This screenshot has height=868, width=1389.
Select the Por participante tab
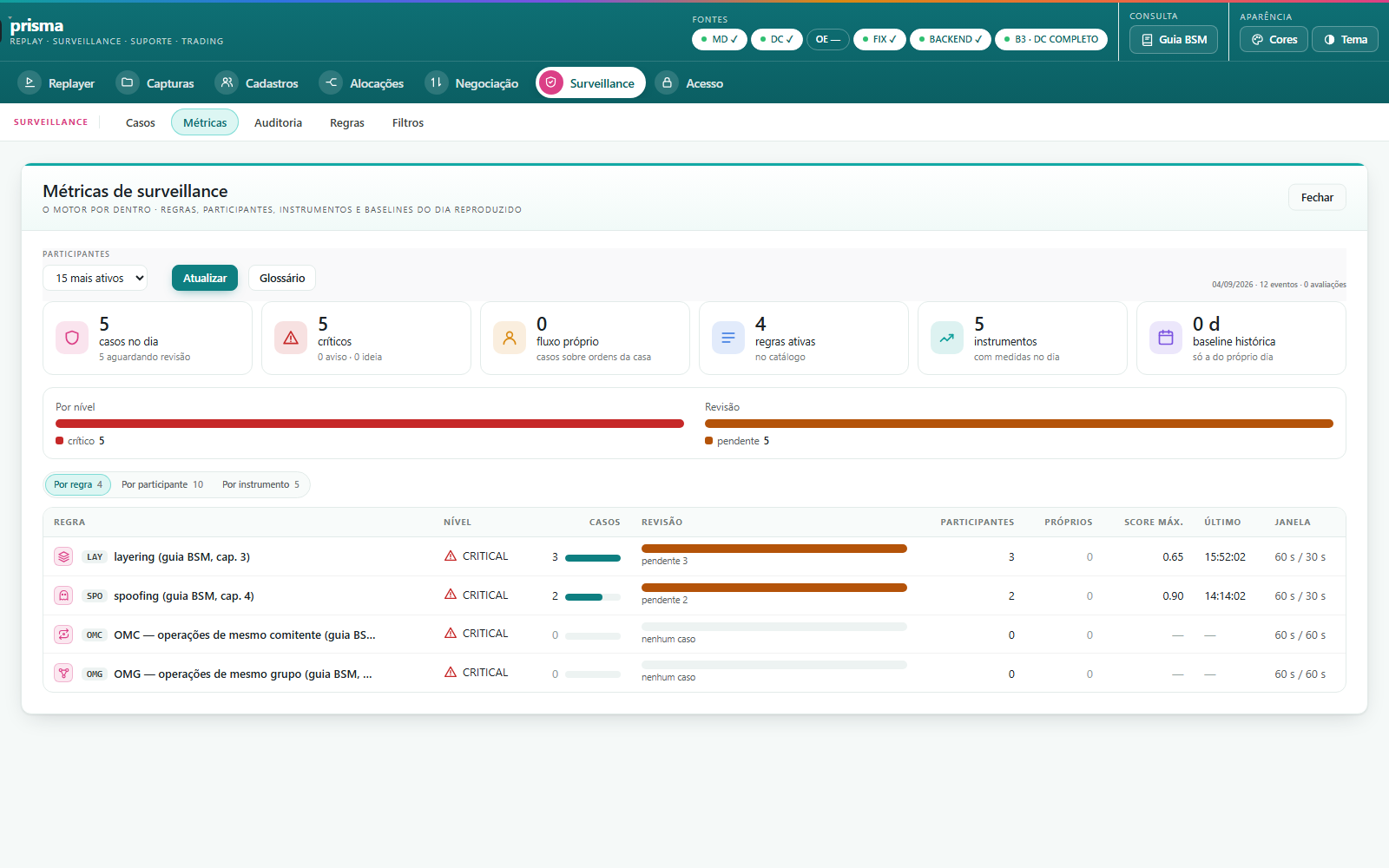(x=162, y=484)
